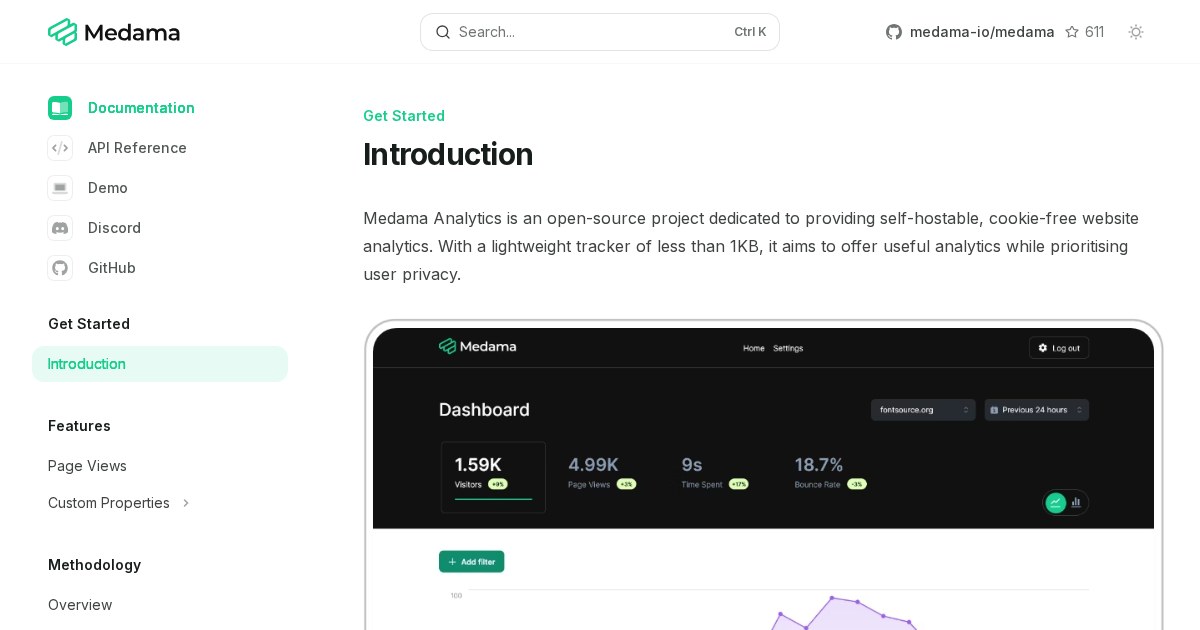1200x630 pixels.
Task: Click the GitHub icon beside medama-io/medama
Action: coord(894,32)
